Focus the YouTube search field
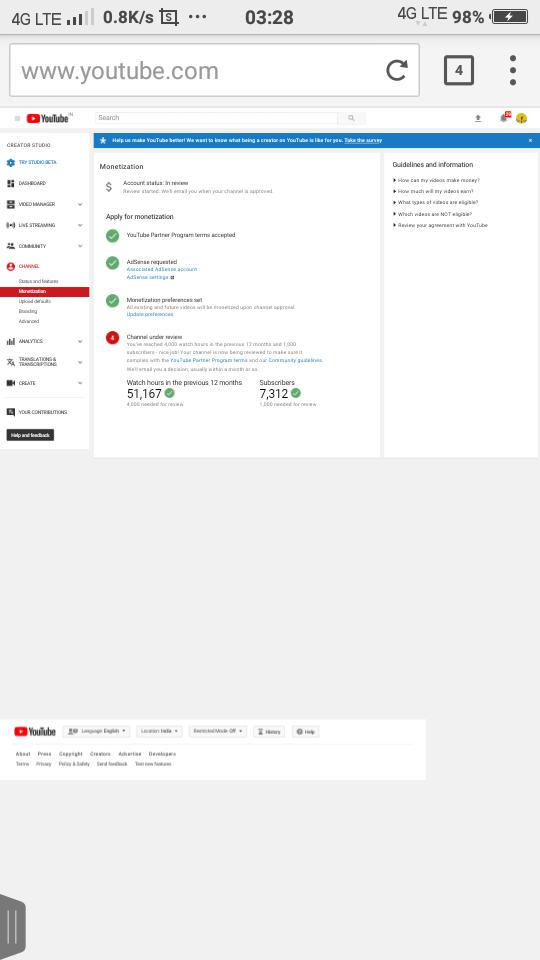The height and width of the screenshot is (960, 540). coord(216,118)
